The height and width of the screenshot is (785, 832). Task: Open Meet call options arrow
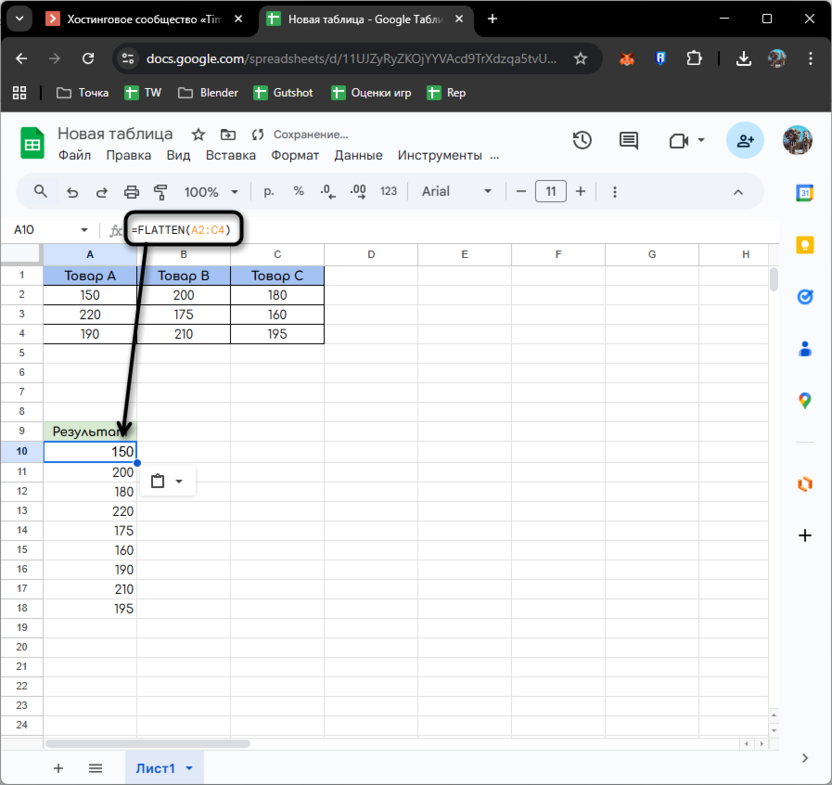click(701, 141)
